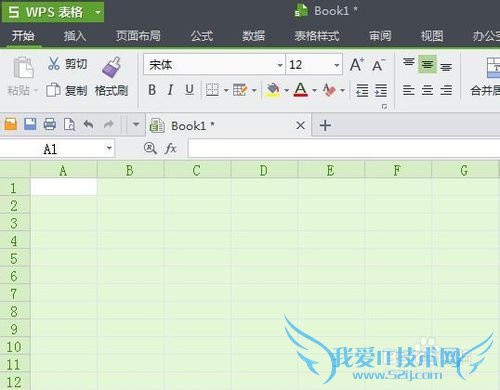Select row 10 header
Screen dimensions: 500x390
[15, 347]
